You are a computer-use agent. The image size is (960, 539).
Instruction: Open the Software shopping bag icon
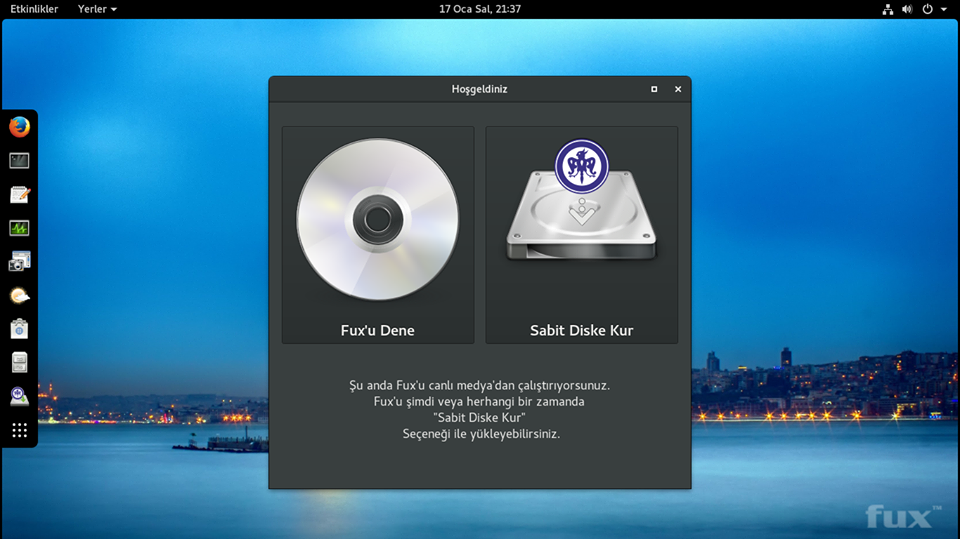(19, 329)
